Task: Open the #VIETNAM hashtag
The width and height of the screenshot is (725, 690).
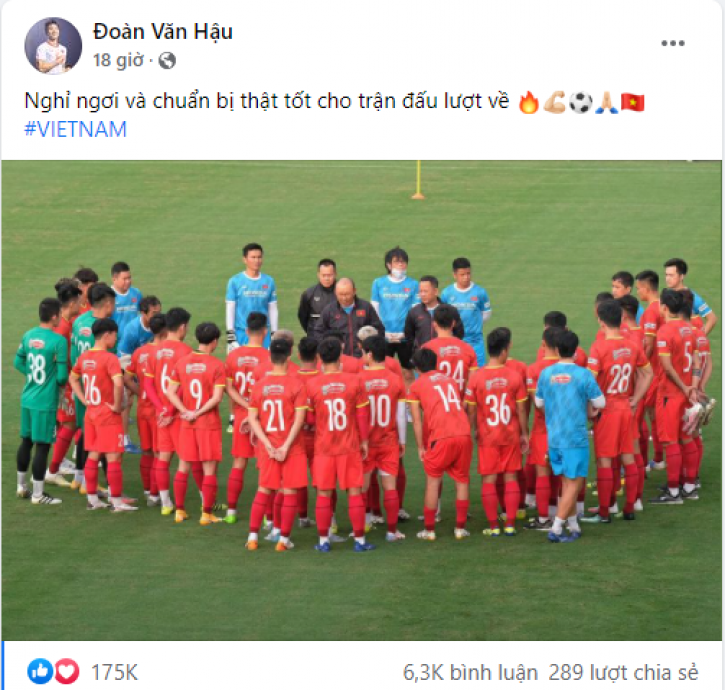Action: coord(75,129)
